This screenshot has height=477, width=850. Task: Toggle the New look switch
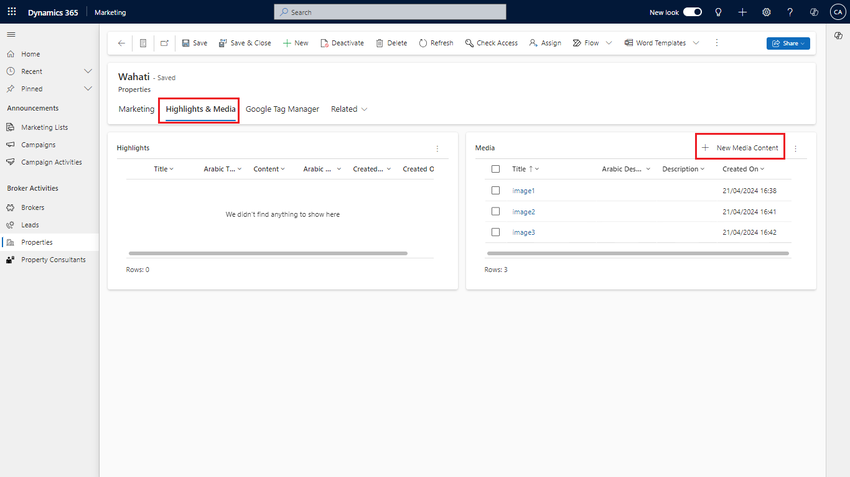coord(692,12)
